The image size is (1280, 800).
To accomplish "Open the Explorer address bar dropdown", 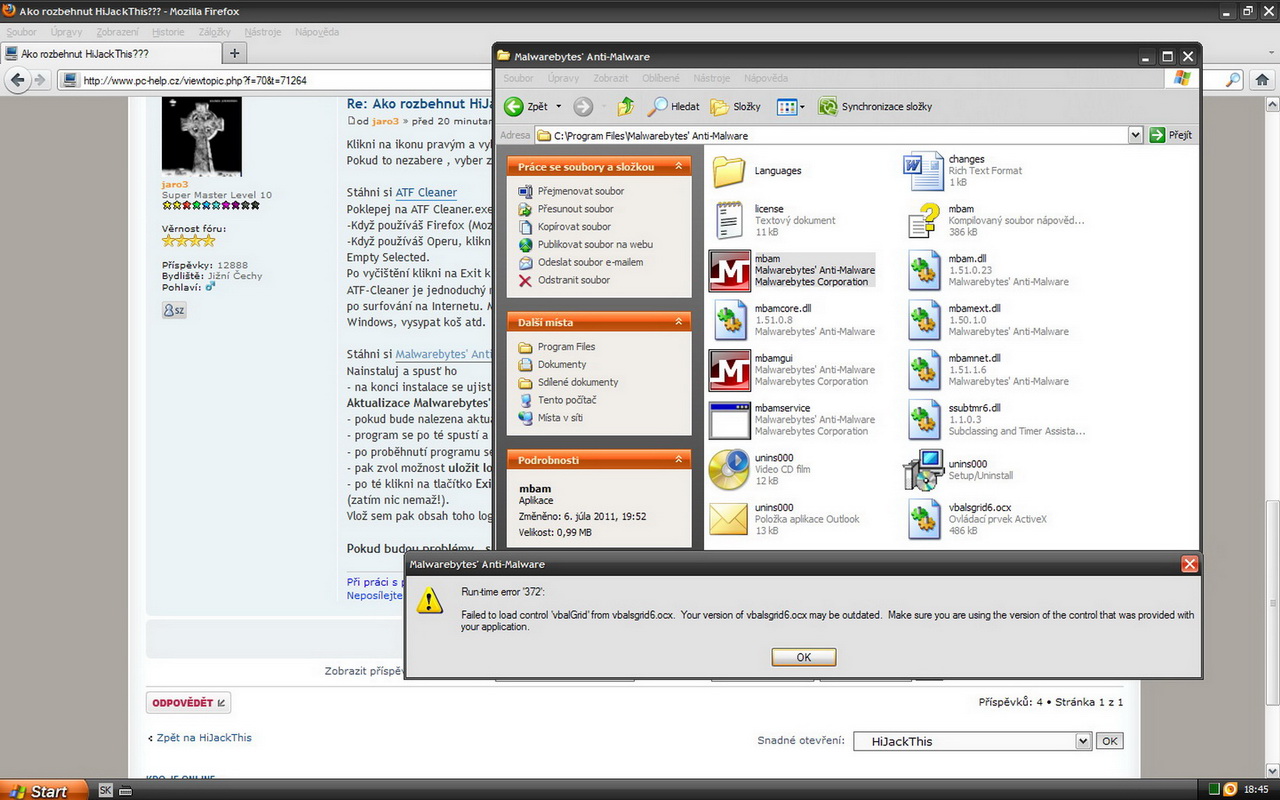I will pos(1135,135).
